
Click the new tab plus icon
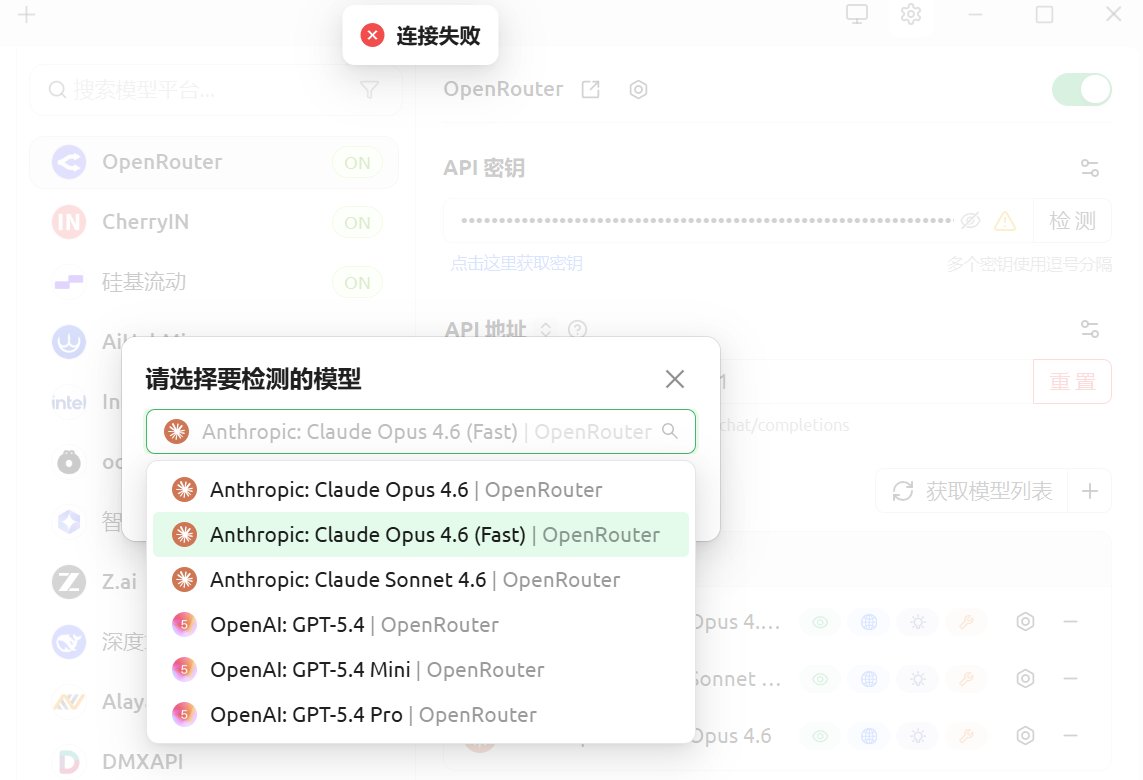(x=26, y=14)
